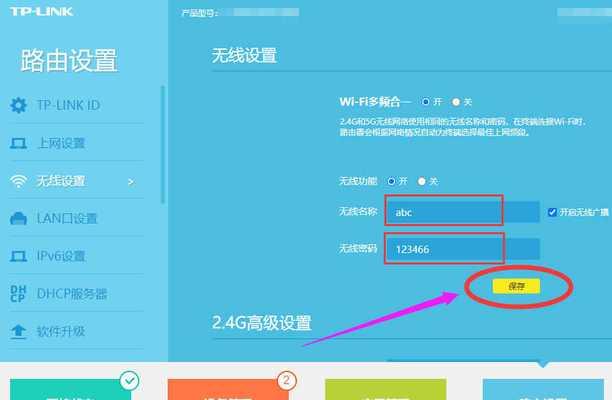Click the 上网设置 laptop icon

pos(18,143)
